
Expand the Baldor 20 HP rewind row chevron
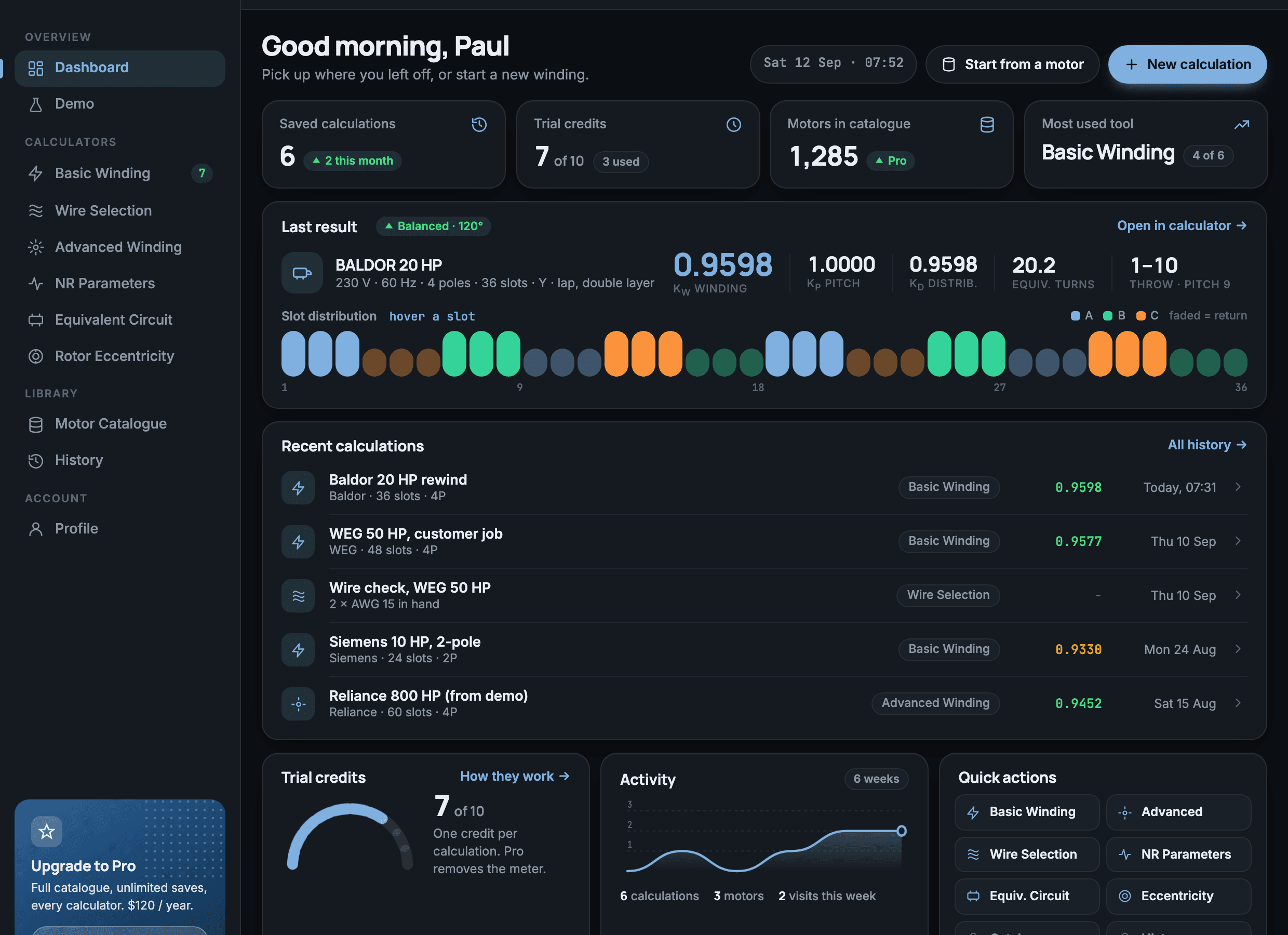(x=1238, y=487)
